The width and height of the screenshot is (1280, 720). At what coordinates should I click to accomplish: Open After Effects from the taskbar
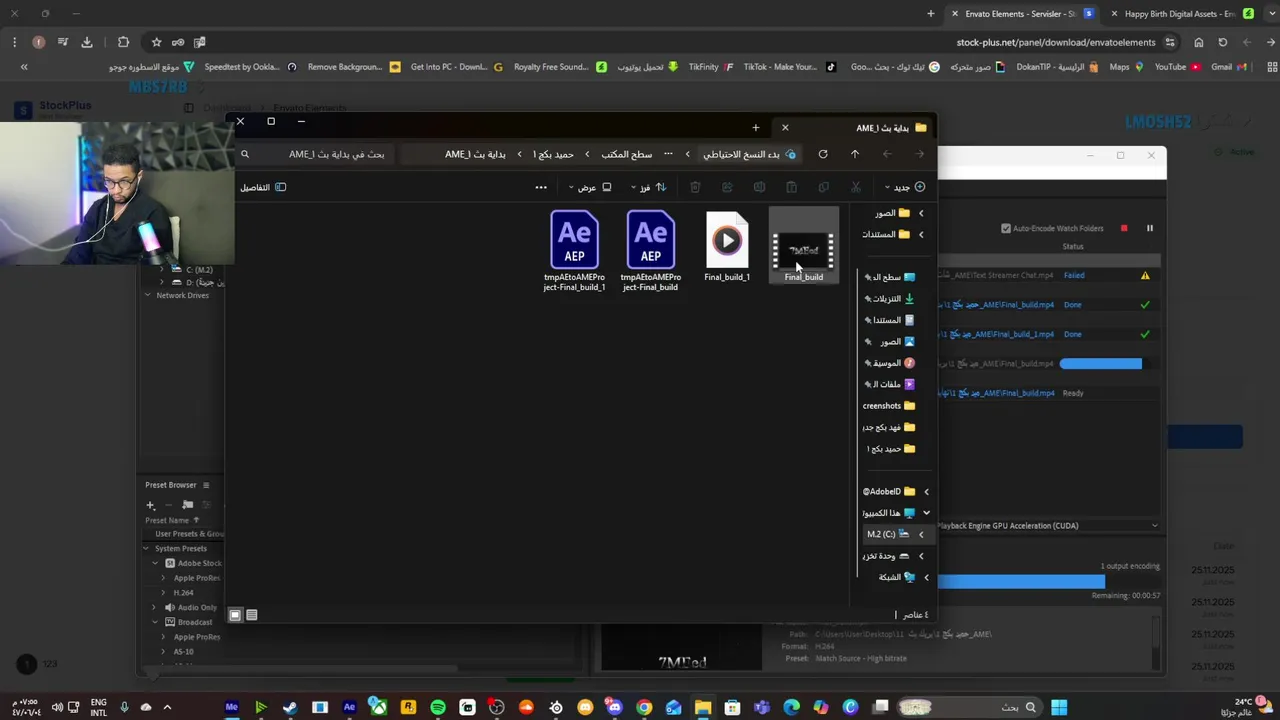pyautogui.click(x=349, y=707)
